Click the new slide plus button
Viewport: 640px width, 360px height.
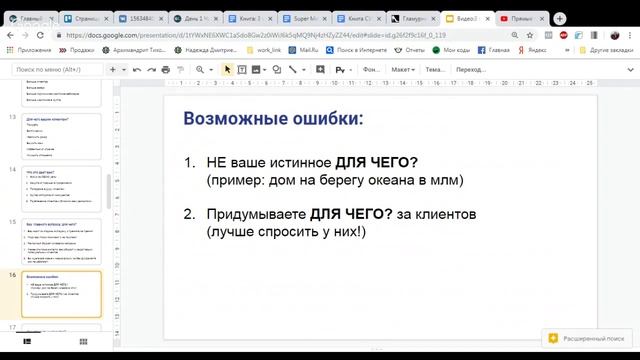(x=113, y=70)
